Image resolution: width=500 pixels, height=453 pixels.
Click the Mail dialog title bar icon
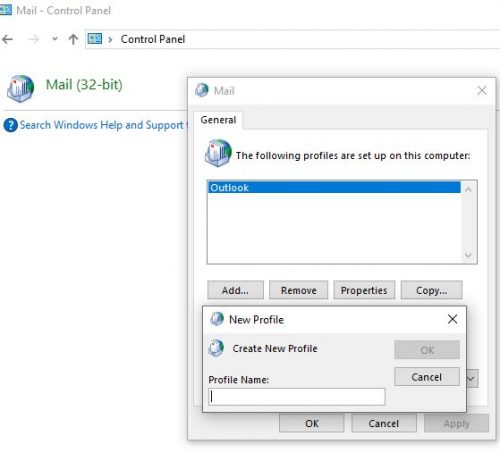coord(202,90)
